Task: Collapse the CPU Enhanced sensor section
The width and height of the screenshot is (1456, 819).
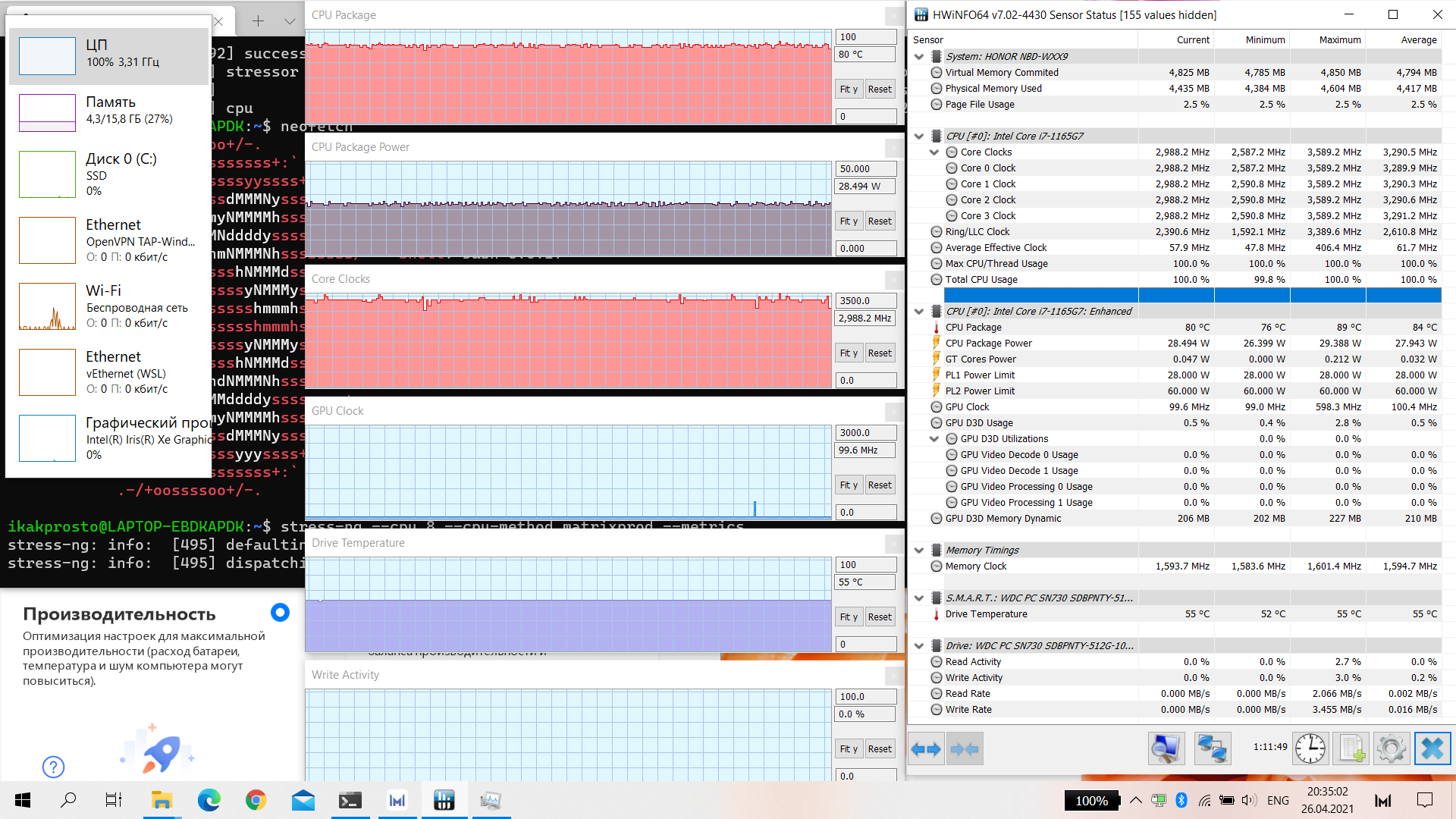Action: (919, 311)
